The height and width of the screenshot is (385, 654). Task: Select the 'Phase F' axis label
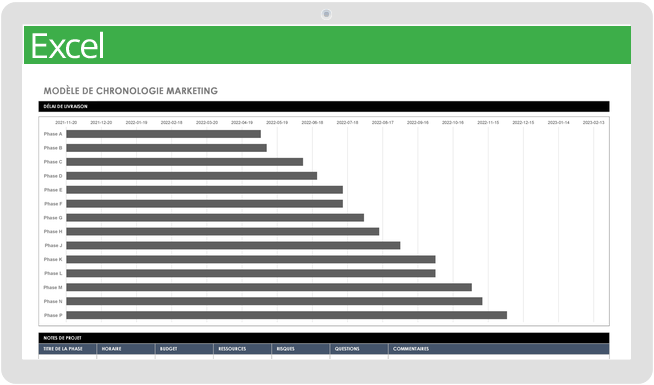[x=53, y=204]
